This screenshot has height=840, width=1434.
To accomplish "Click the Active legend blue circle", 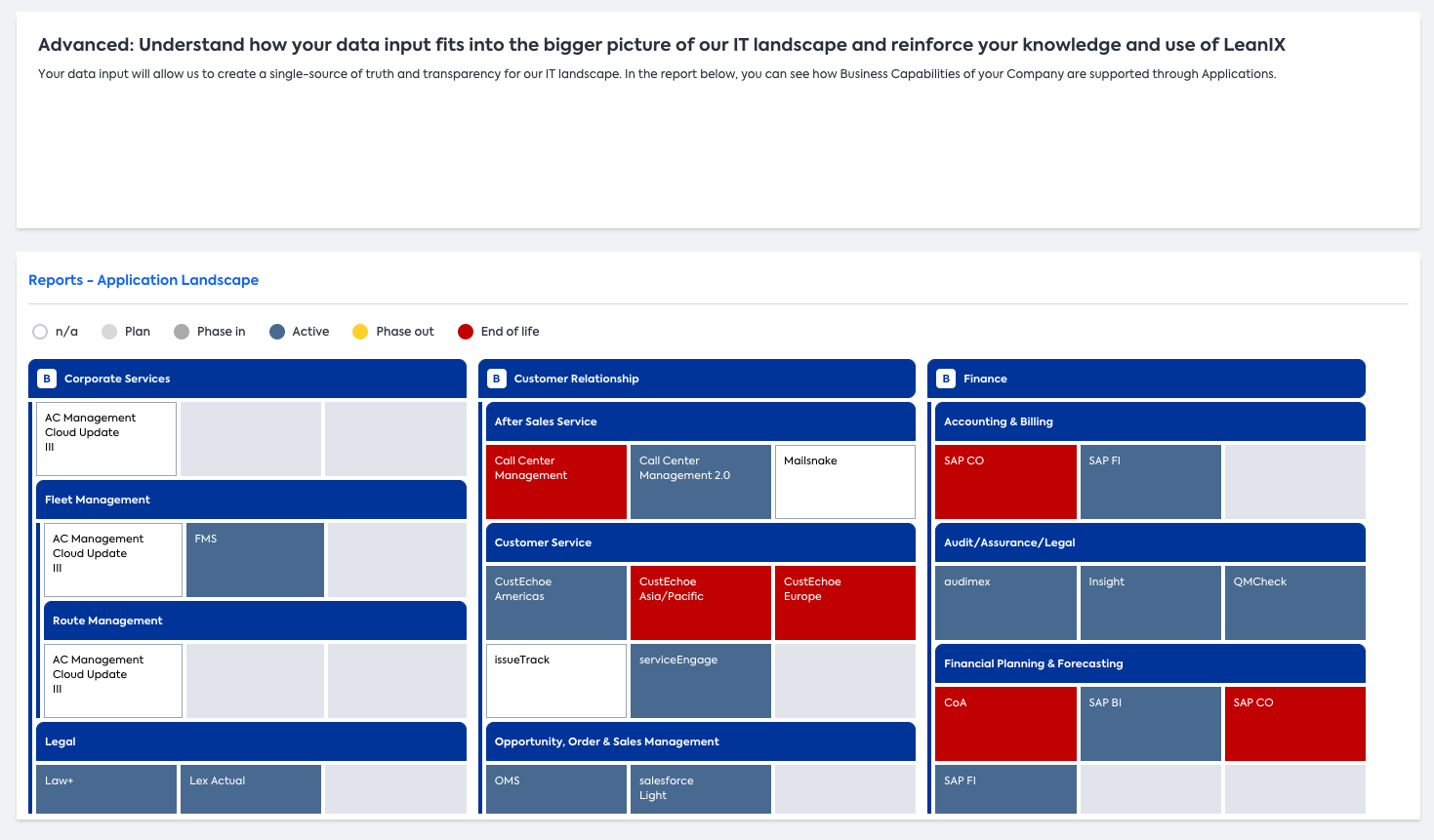I will point(277,332).
